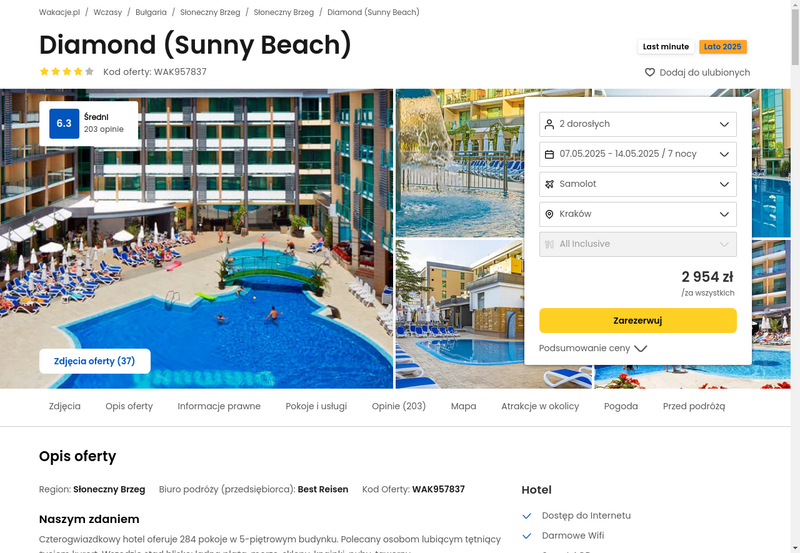Click the heart icon to add to favorites

pyautogui.click(x=649, y=72)
